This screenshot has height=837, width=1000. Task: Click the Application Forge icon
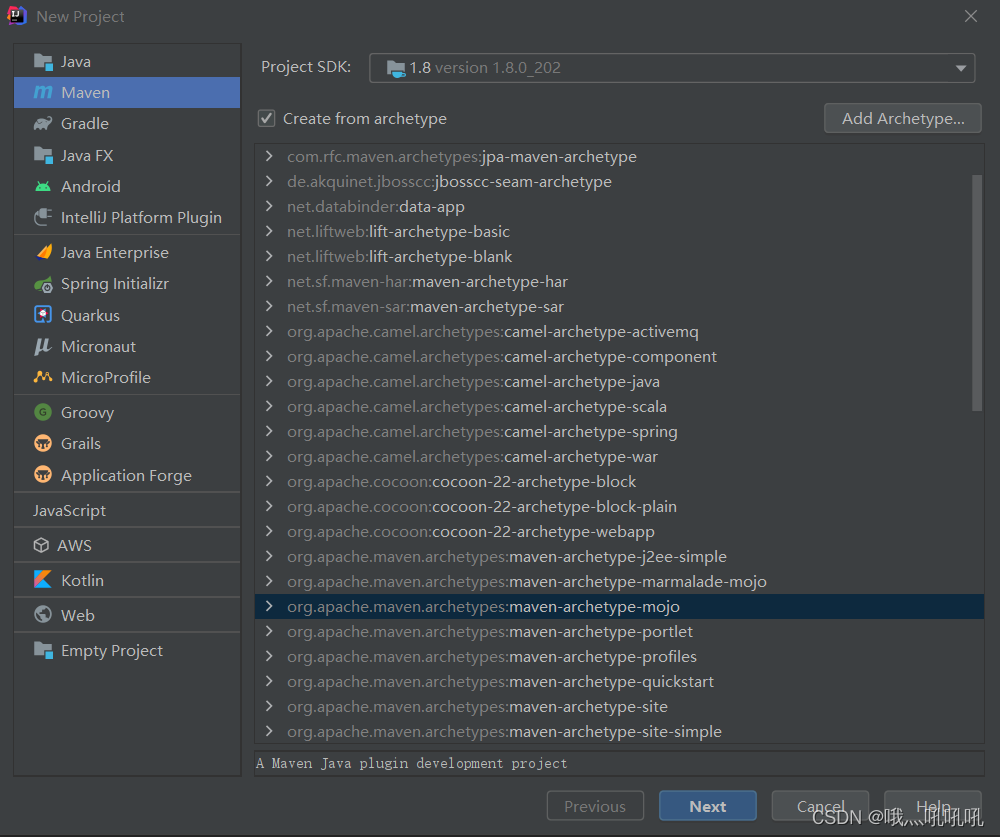43,475
